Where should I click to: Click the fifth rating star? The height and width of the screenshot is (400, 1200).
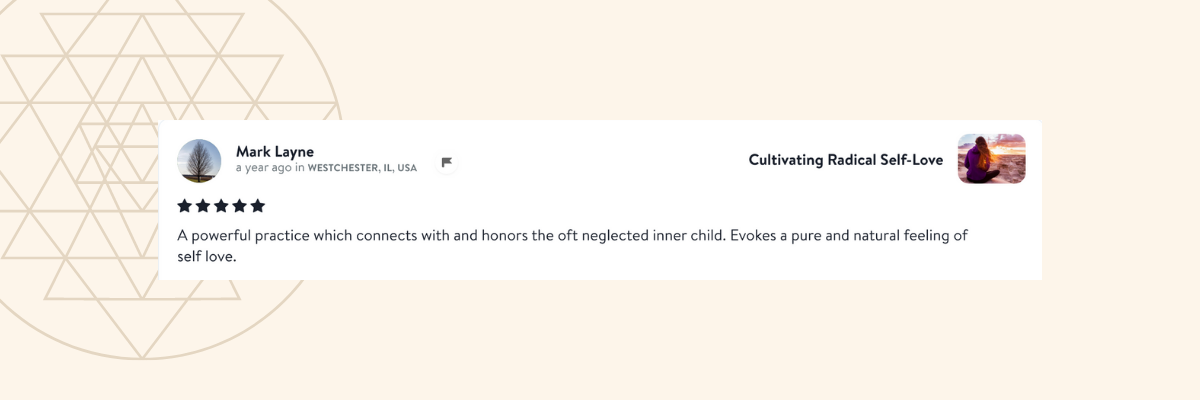257,206
